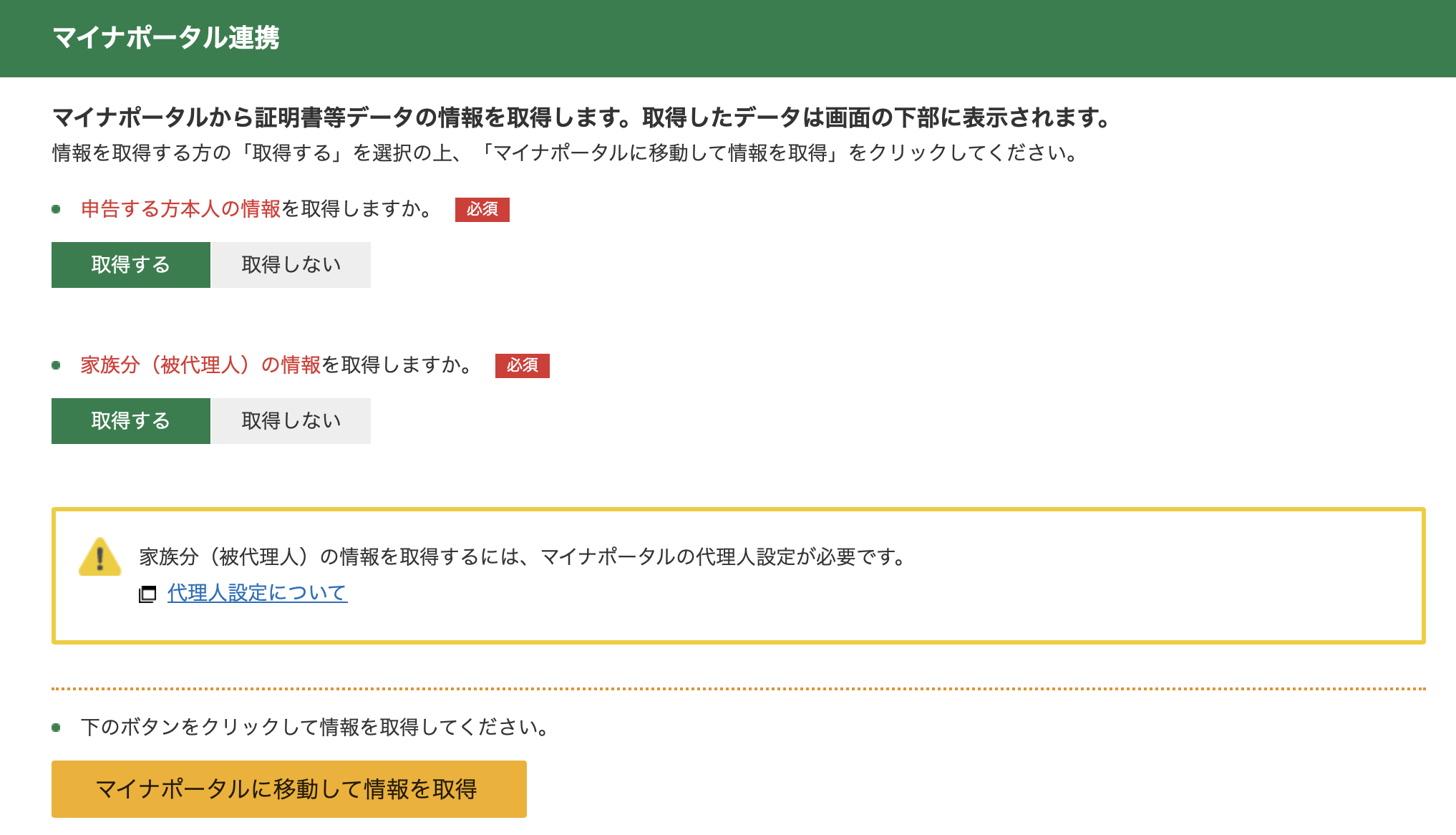Choose 取得しない for family (被代理人) information
The width and height of the screenshot is (1456, 835).
click(x=291, y=421)
